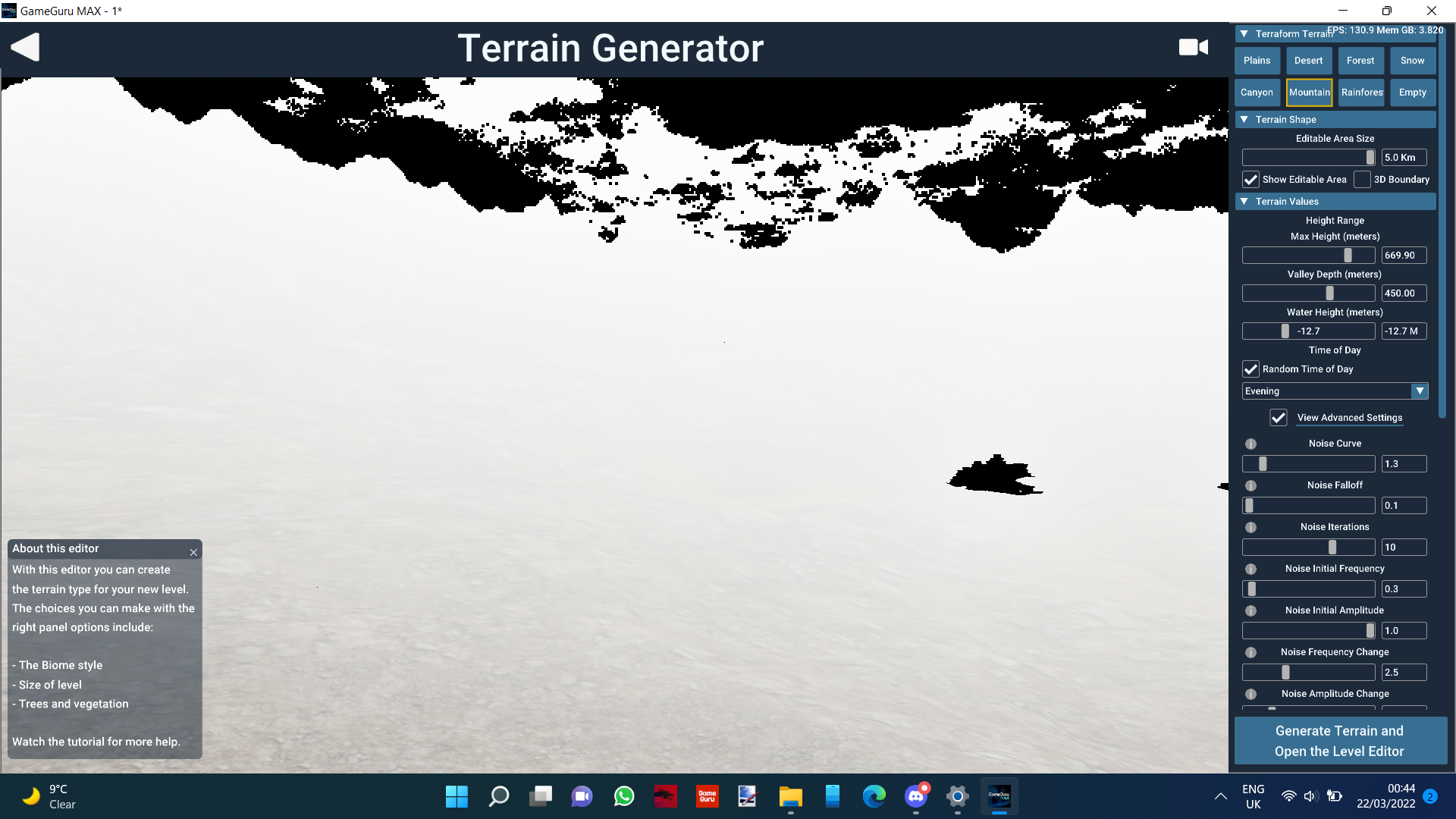1456x819 pixels.
Task: Collapse the Terrain Values section
Action: [1243, 201]
